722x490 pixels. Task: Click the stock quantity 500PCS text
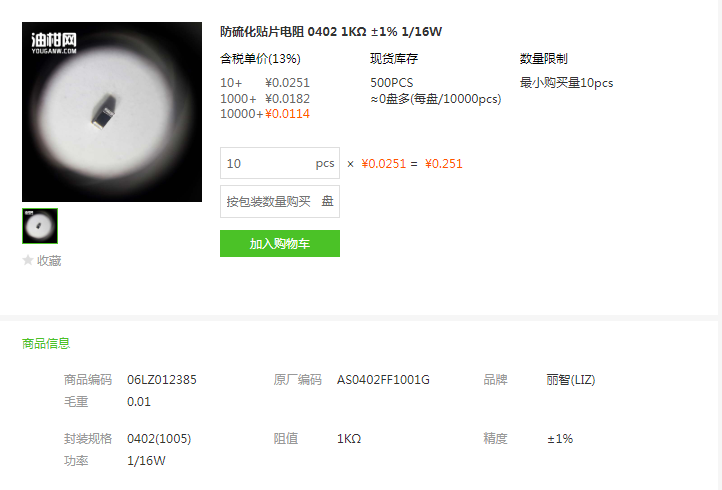click(x=392, y=83)
